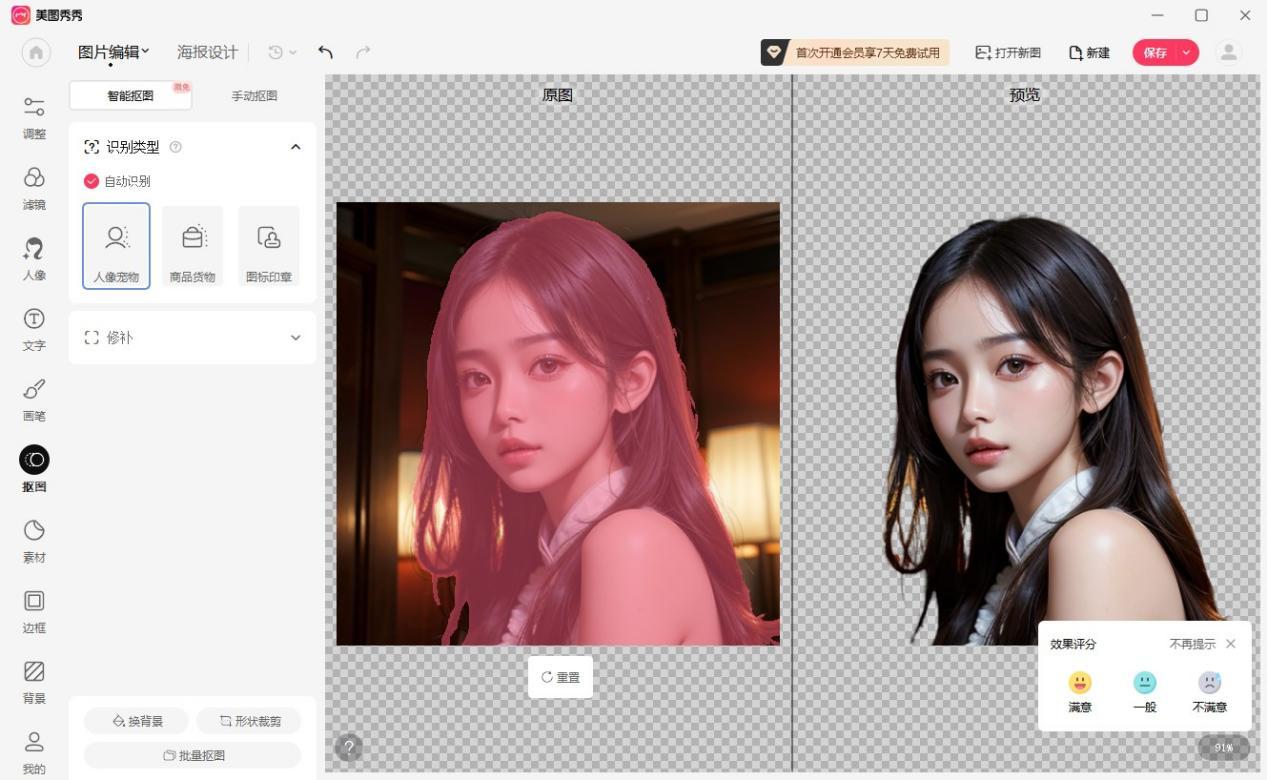
Task: Click 新建 to create new file
Action: [x=1090, y=52]
